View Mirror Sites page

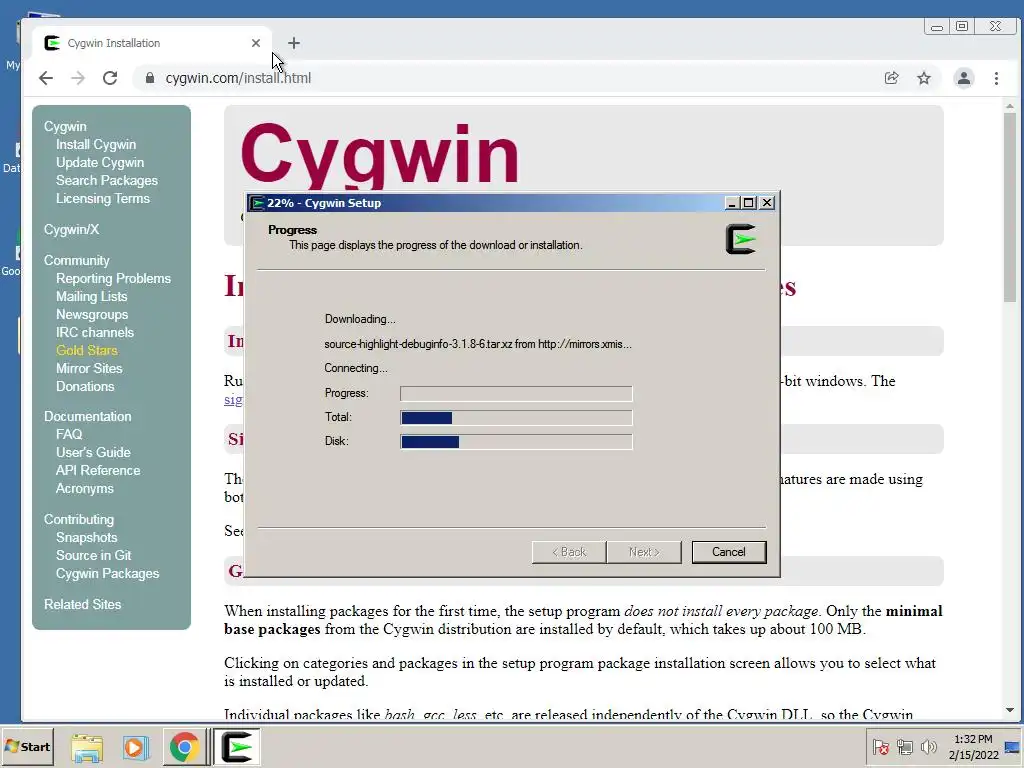coord(89,368)
